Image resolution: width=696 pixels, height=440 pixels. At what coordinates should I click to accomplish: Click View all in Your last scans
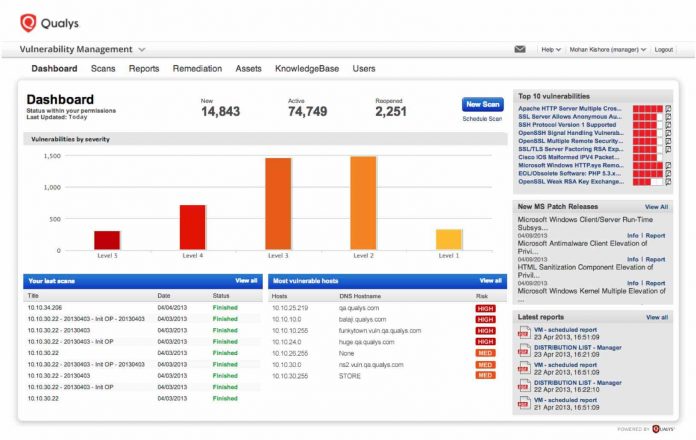point(246,281)
